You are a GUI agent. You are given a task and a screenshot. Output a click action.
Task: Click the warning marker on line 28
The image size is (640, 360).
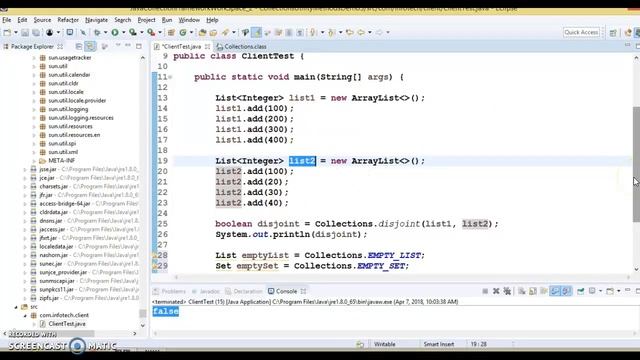[x=155, y=255]
